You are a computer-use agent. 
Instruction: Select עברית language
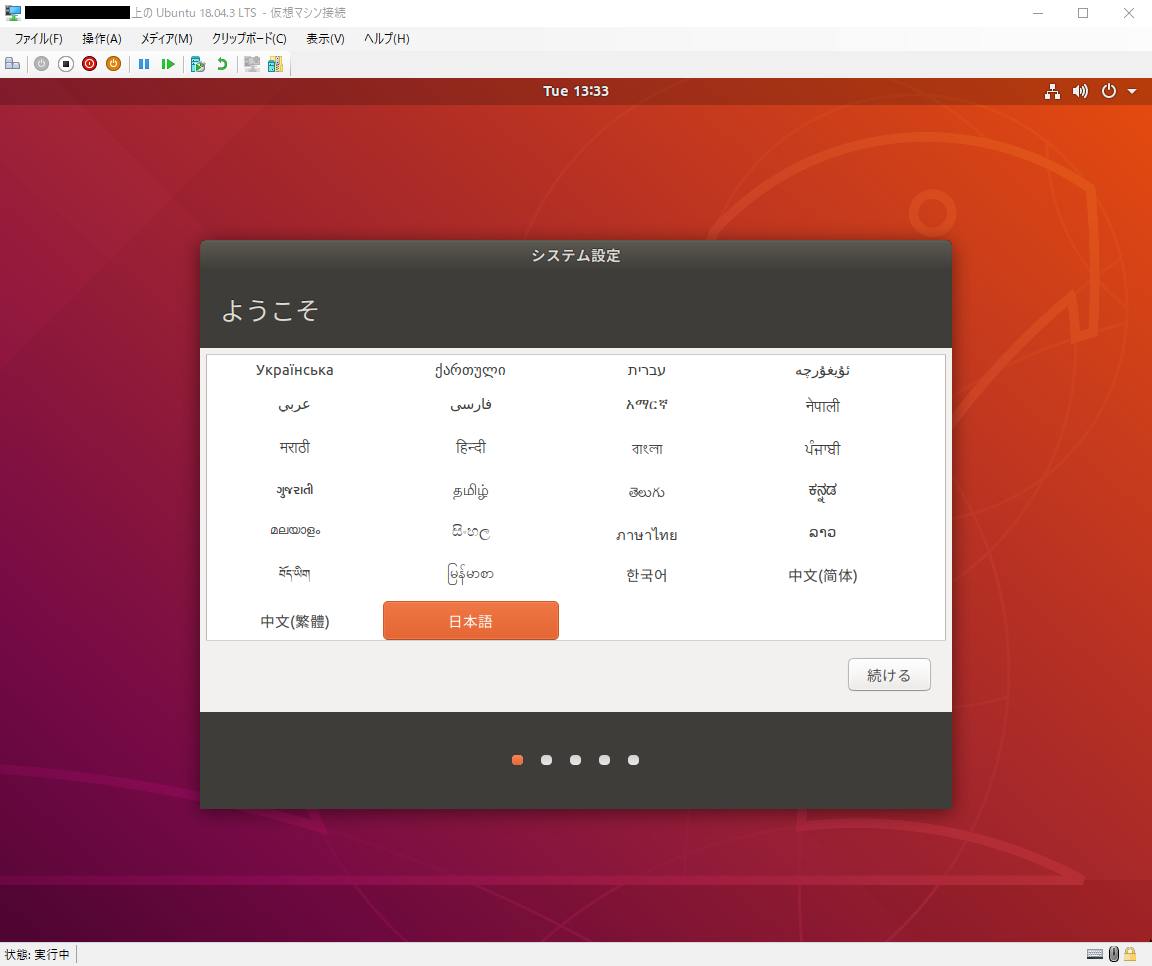click(647, 370)
